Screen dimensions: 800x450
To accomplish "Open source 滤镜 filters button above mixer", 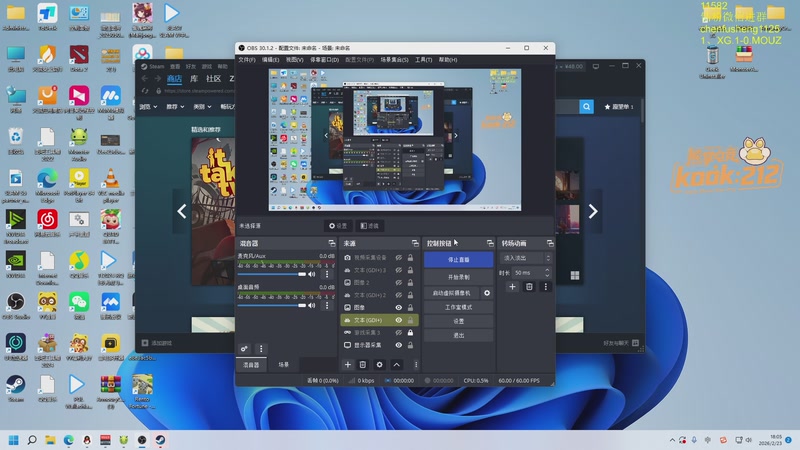I will [x=369, y=226].
